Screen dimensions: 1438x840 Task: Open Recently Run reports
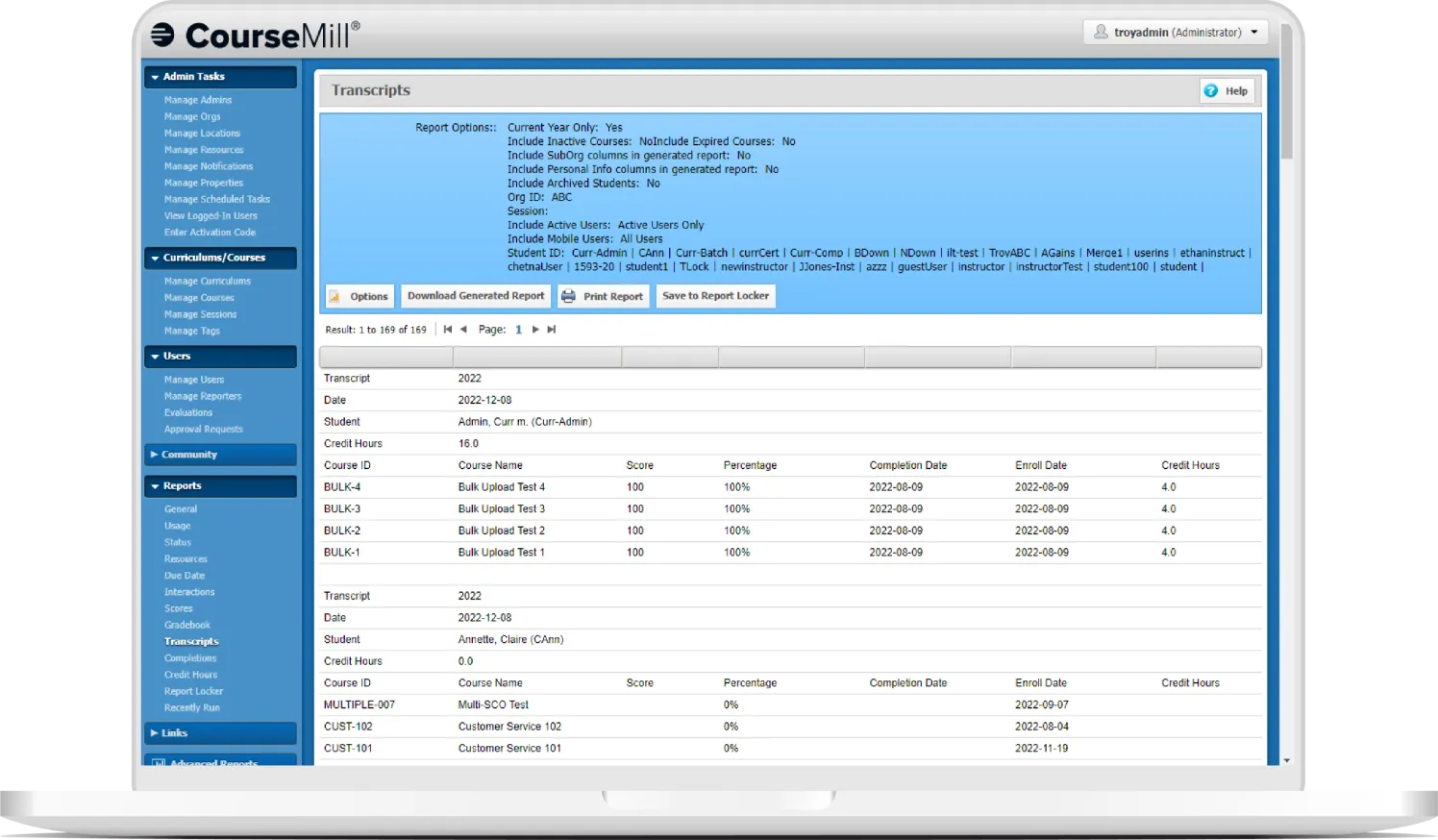click(x=192, y=707)
